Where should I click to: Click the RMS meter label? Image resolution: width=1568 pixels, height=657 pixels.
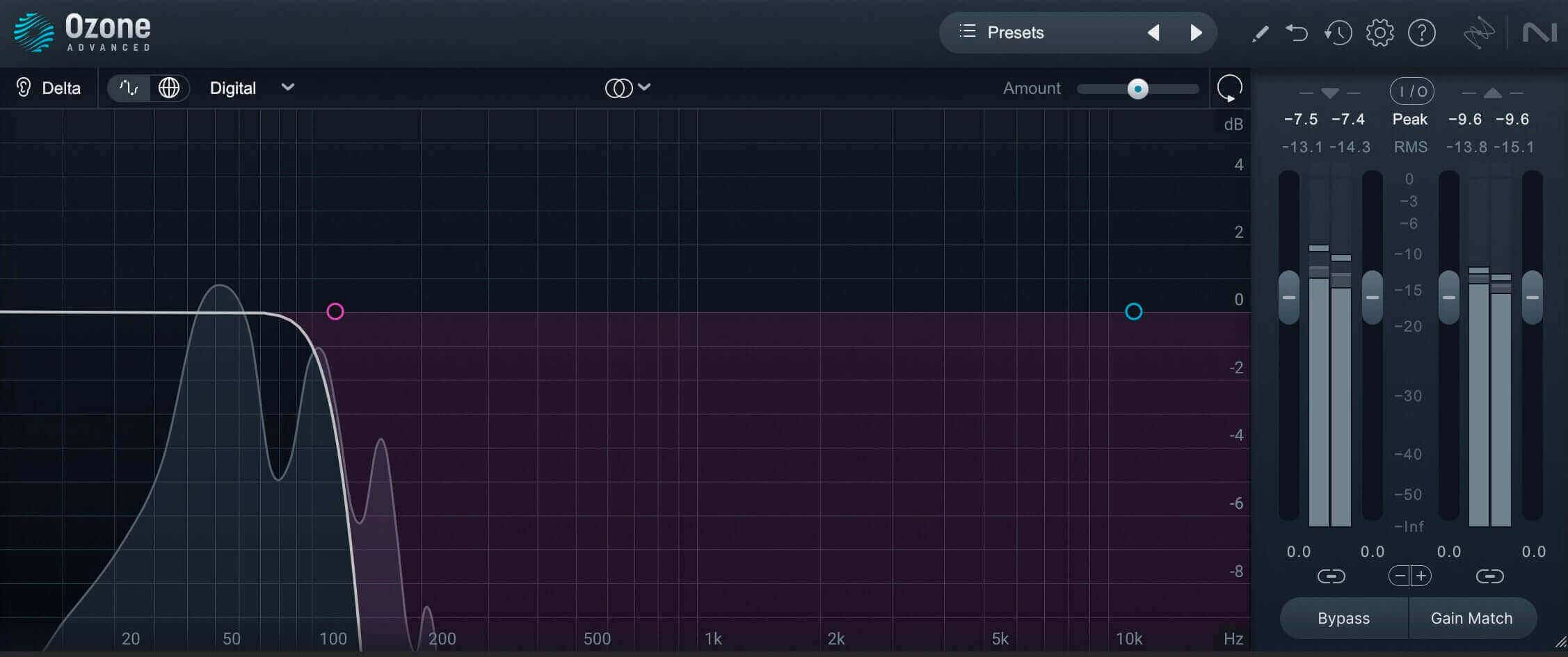1410,147
